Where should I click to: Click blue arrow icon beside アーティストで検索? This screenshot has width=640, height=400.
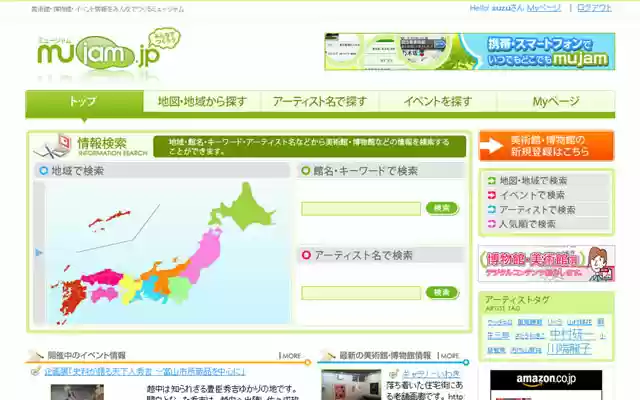[x=492, y=210]
